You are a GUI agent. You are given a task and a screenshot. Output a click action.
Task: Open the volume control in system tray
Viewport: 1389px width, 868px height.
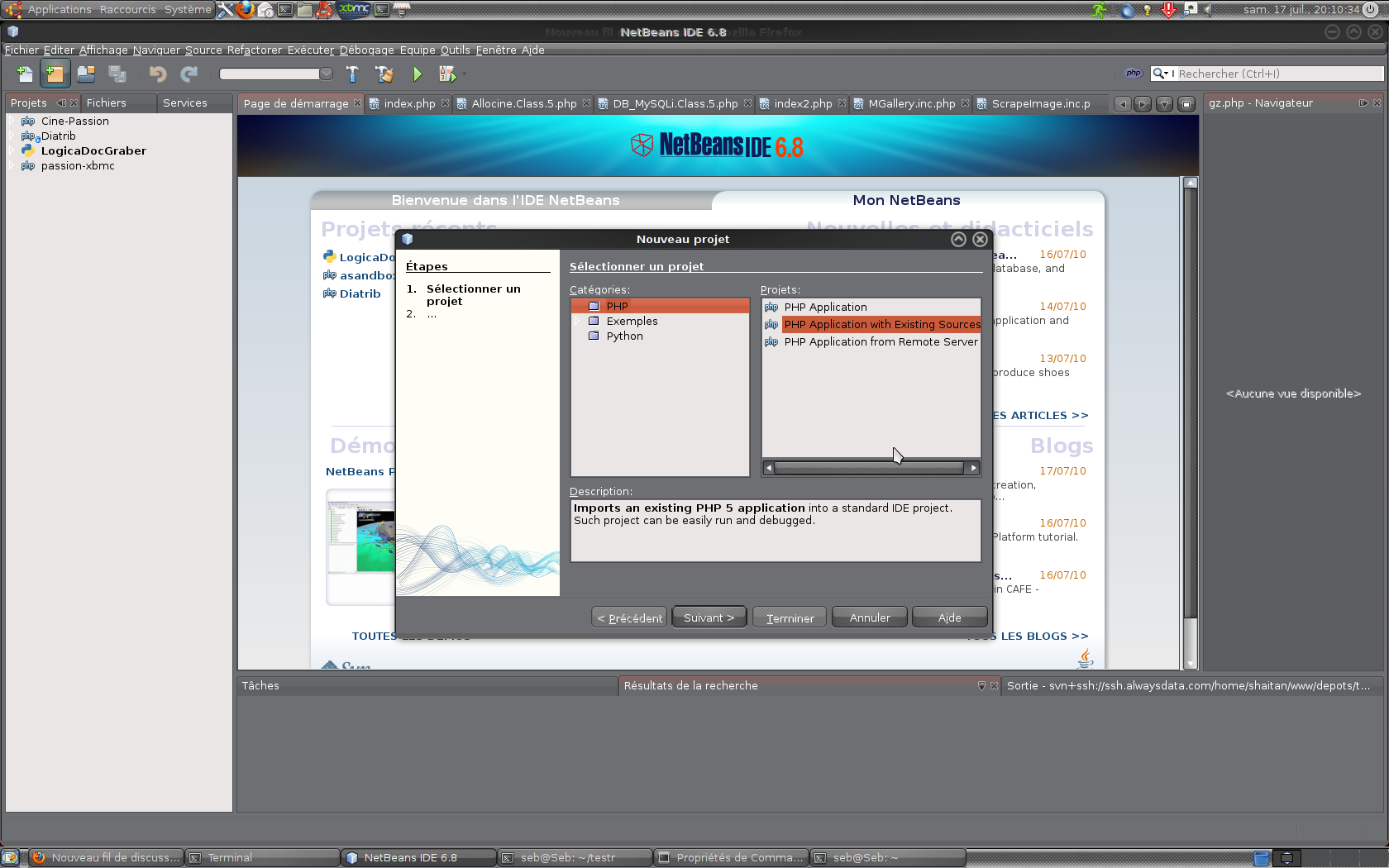1208,10
